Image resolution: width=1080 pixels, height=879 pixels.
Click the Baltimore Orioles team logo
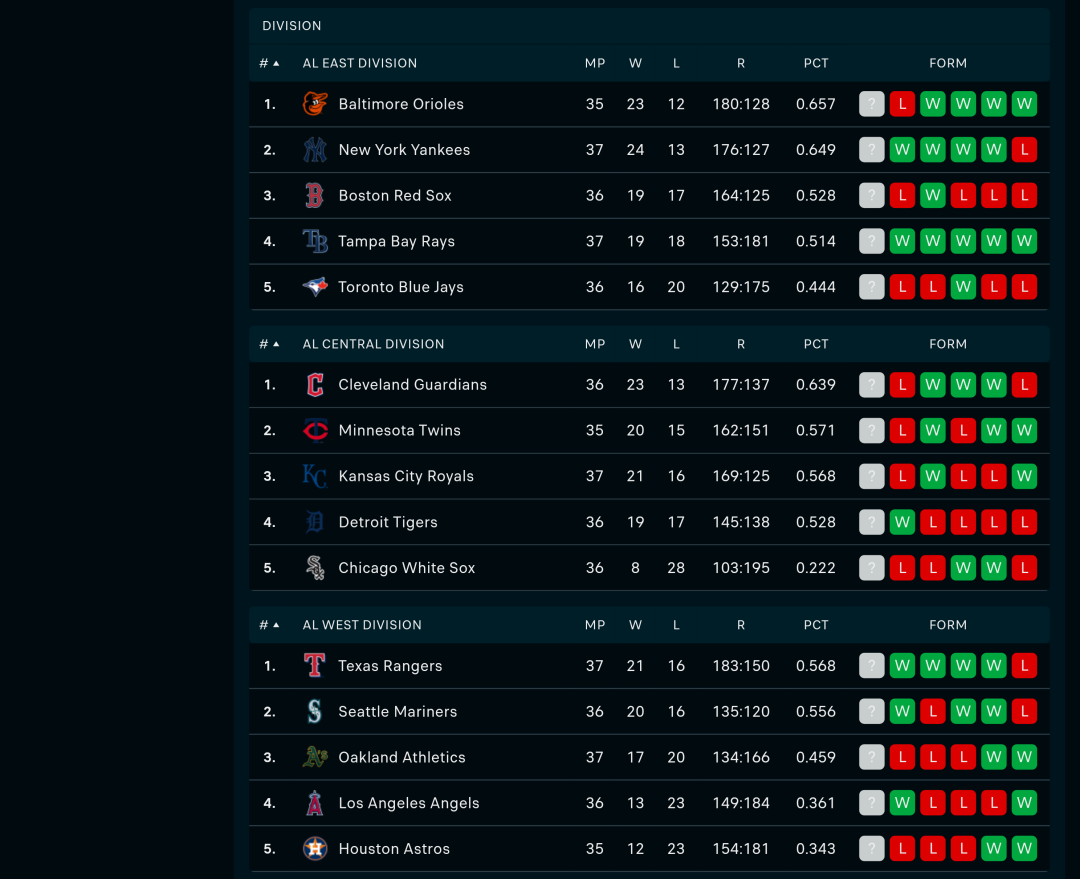click(315, 104)
